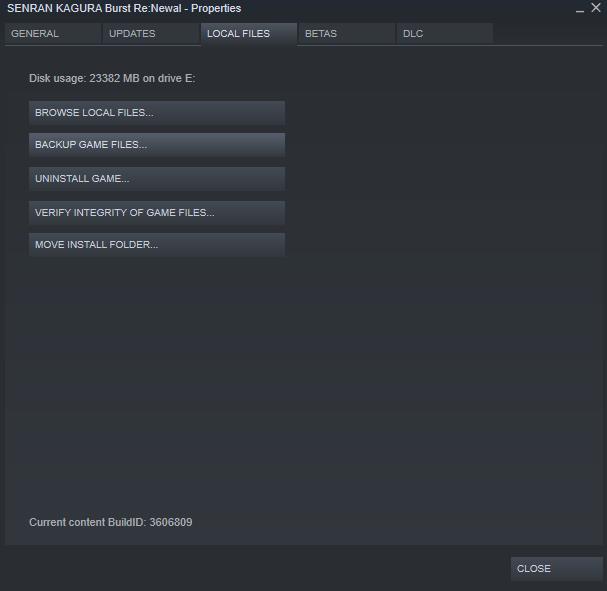The image size is (607, 591).
Task: Click the window title SENRAN KAGURA Properties
Action: coord(124,8)
